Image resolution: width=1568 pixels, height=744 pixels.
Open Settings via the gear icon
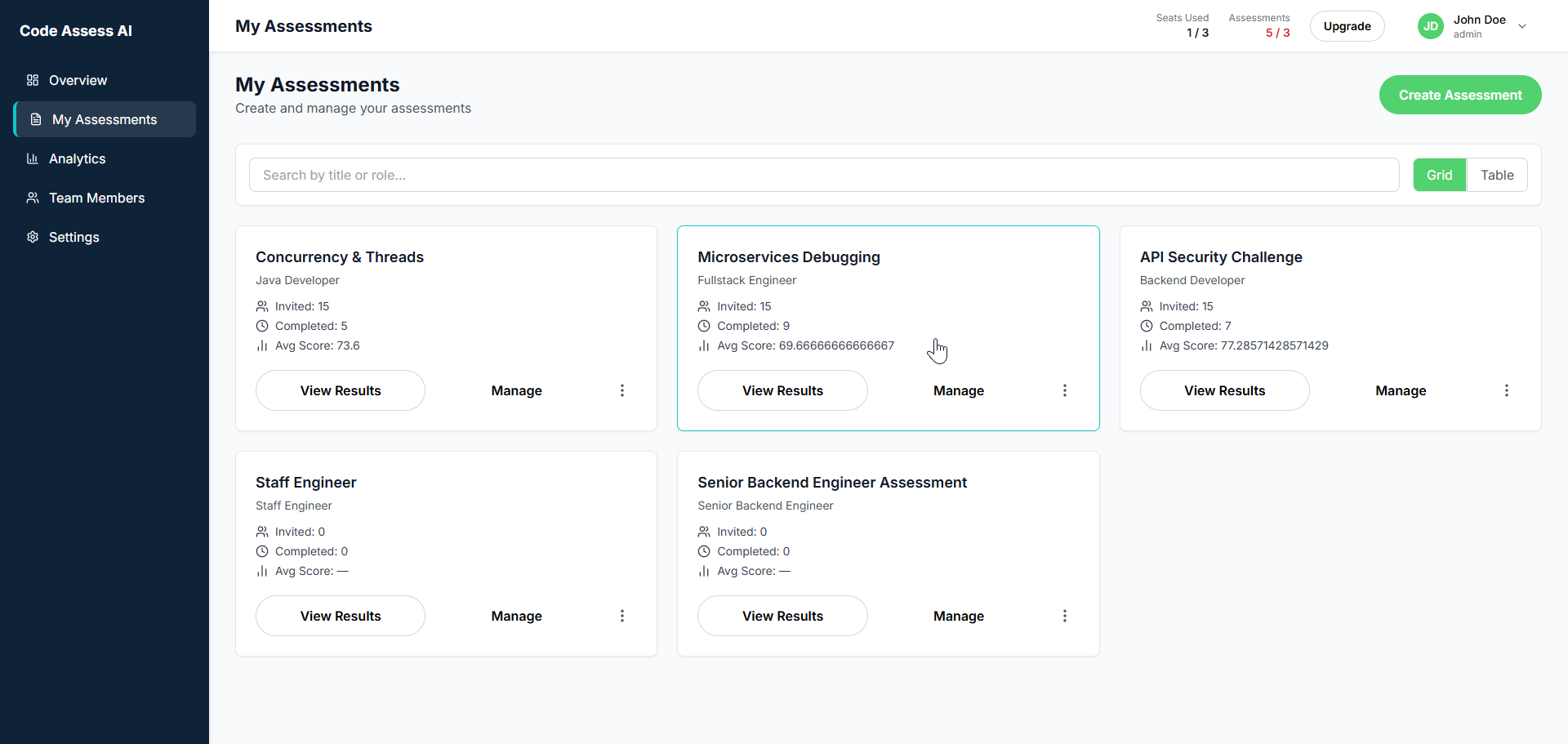tap(33, 237)
